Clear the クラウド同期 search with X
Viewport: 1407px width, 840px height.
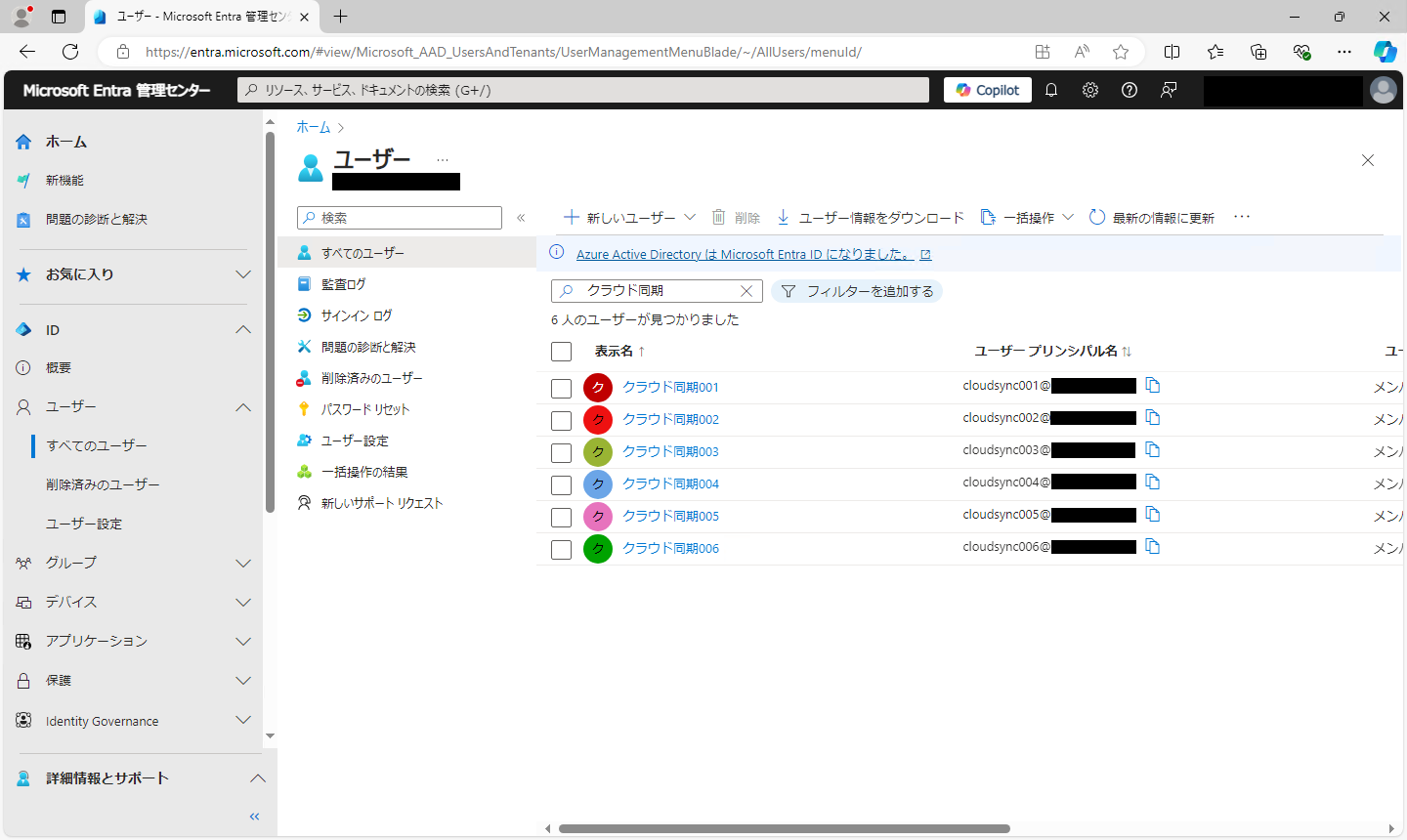(x=746, y=291)
